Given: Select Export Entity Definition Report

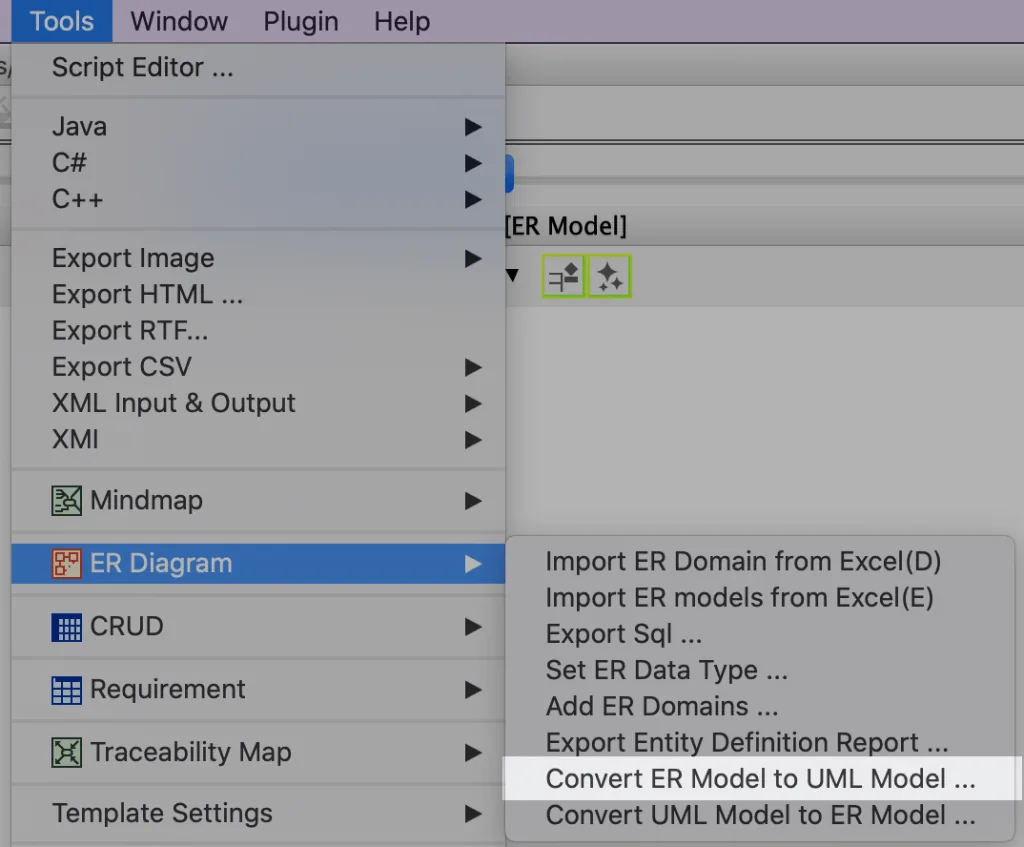Looking at the screenshot, I should [x=760, y=743].
